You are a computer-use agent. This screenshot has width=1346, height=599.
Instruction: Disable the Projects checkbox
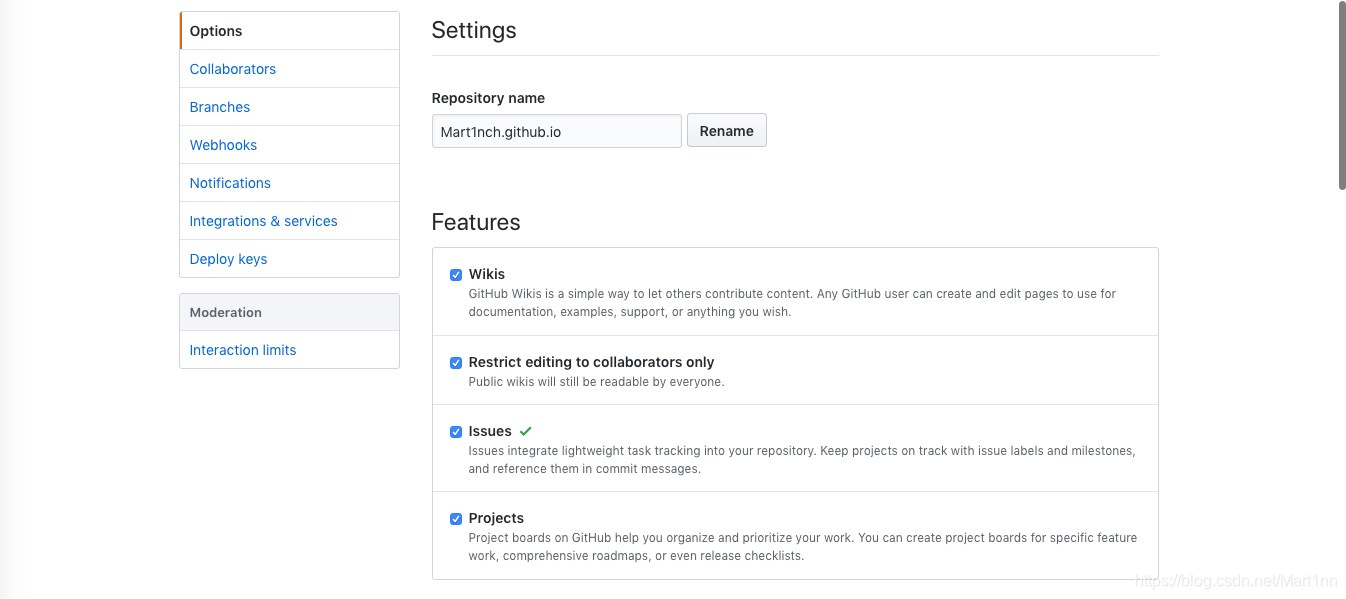(x=456, y=519)
